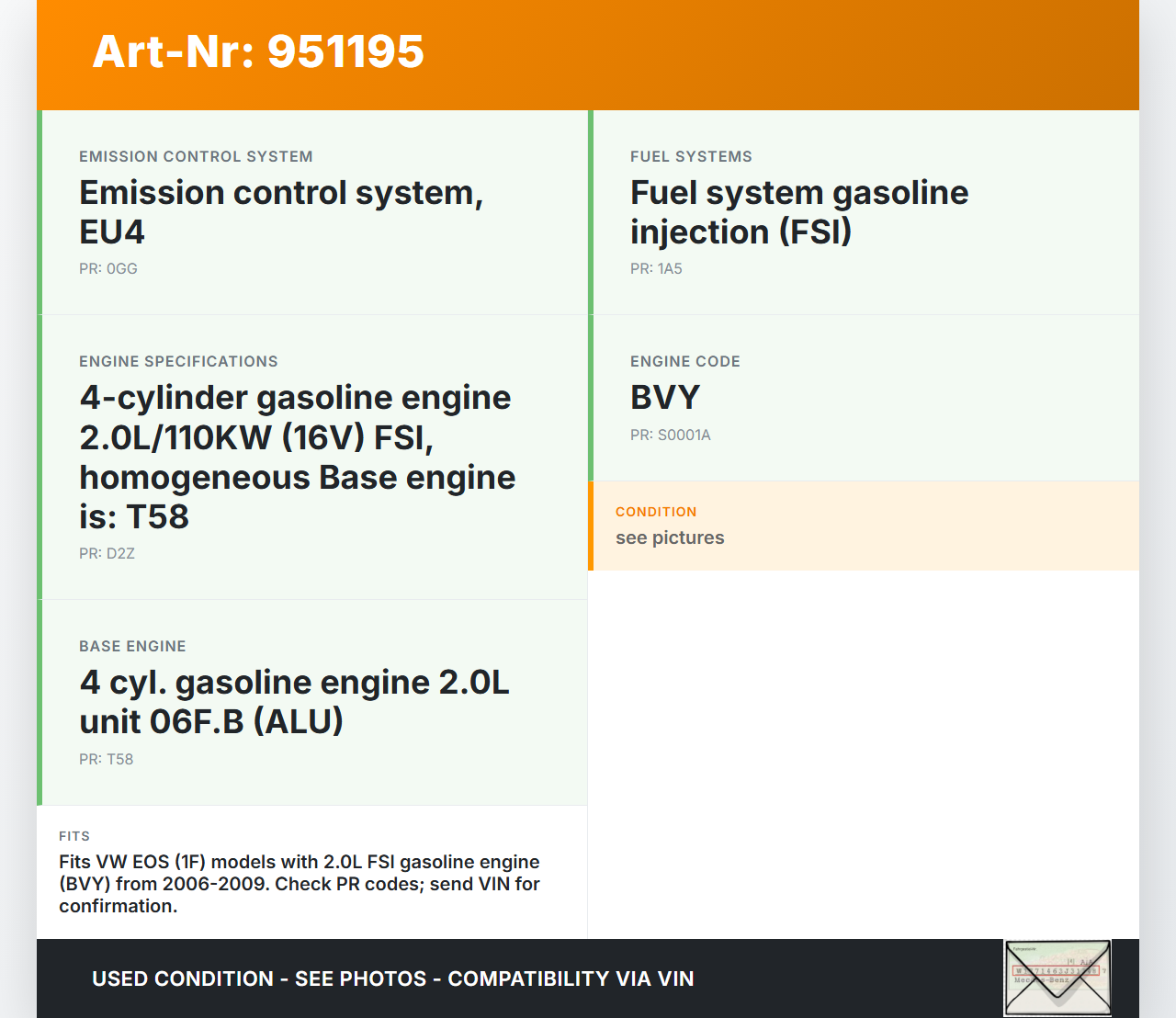1176x1018 pixels.
Task: Click the BVY engine code value
Action: (665, 398)
